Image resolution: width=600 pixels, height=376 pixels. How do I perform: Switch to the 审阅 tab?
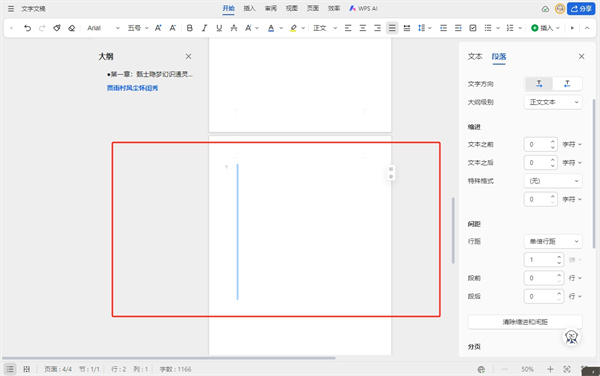click(x=271, y=8)
